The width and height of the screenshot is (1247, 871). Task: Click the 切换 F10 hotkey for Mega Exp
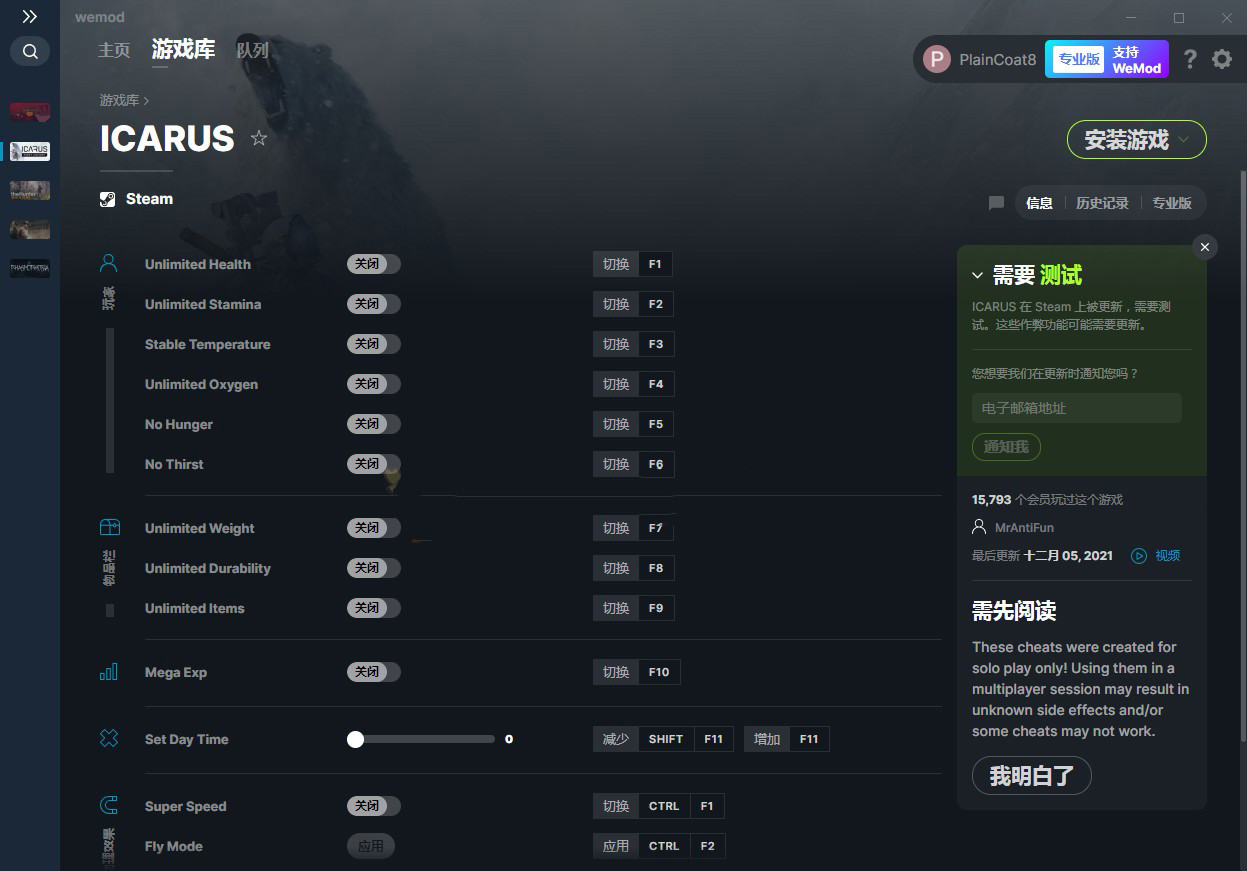click(x=637, y=672)
